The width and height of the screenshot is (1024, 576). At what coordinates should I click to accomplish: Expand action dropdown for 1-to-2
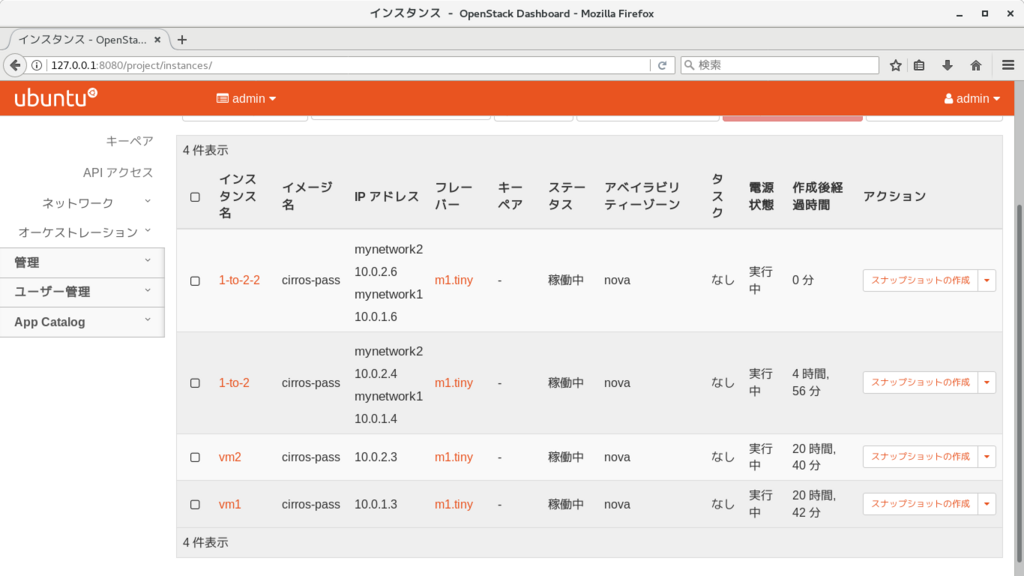987,382
